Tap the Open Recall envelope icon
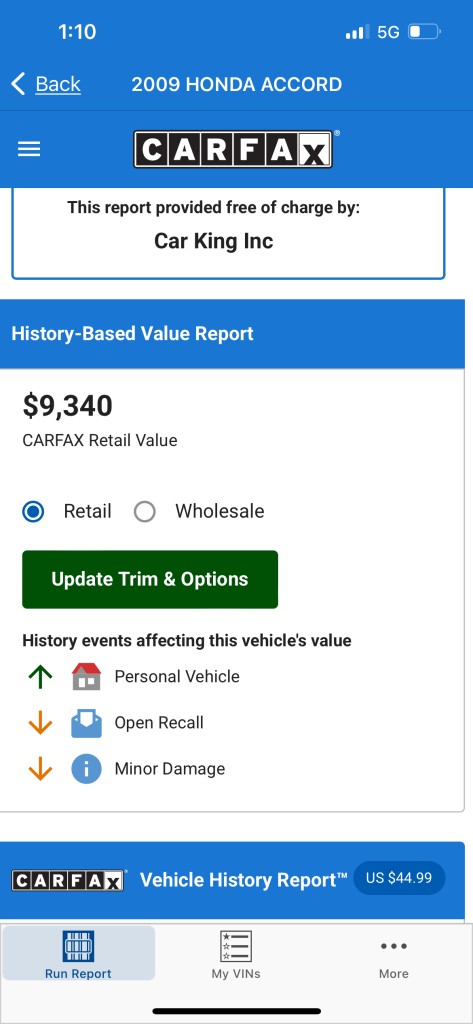The height and width of the screenshot is (1024, 473). 86,723
